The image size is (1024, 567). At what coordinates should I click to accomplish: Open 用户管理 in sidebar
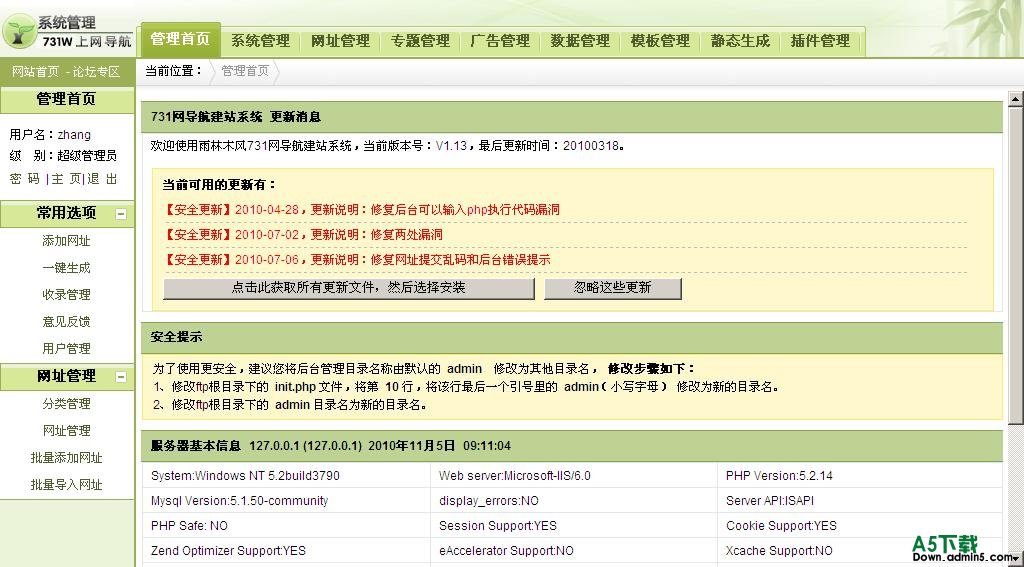click(x=67, y=349)
